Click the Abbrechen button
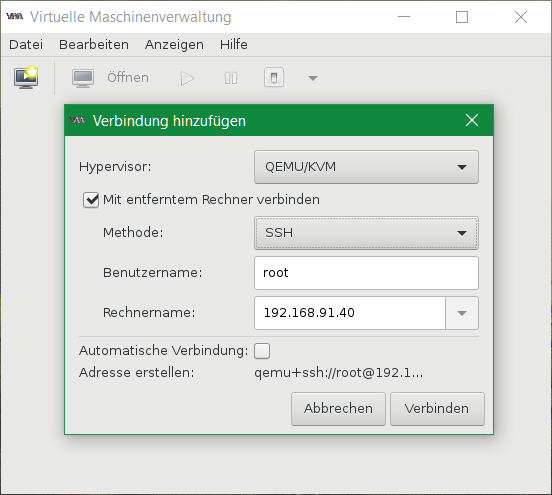This screenshot has width=552, height=495. (338, 409)
